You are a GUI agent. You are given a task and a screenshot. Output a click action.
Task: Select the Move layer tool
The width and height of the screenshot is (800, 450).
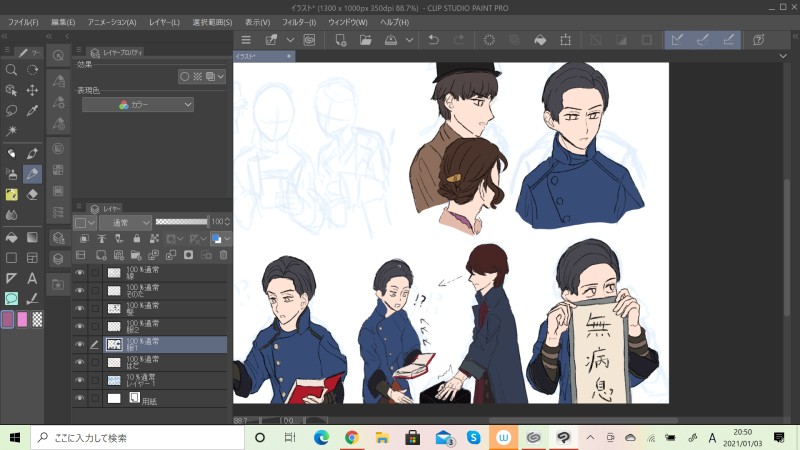click(32, 90)
